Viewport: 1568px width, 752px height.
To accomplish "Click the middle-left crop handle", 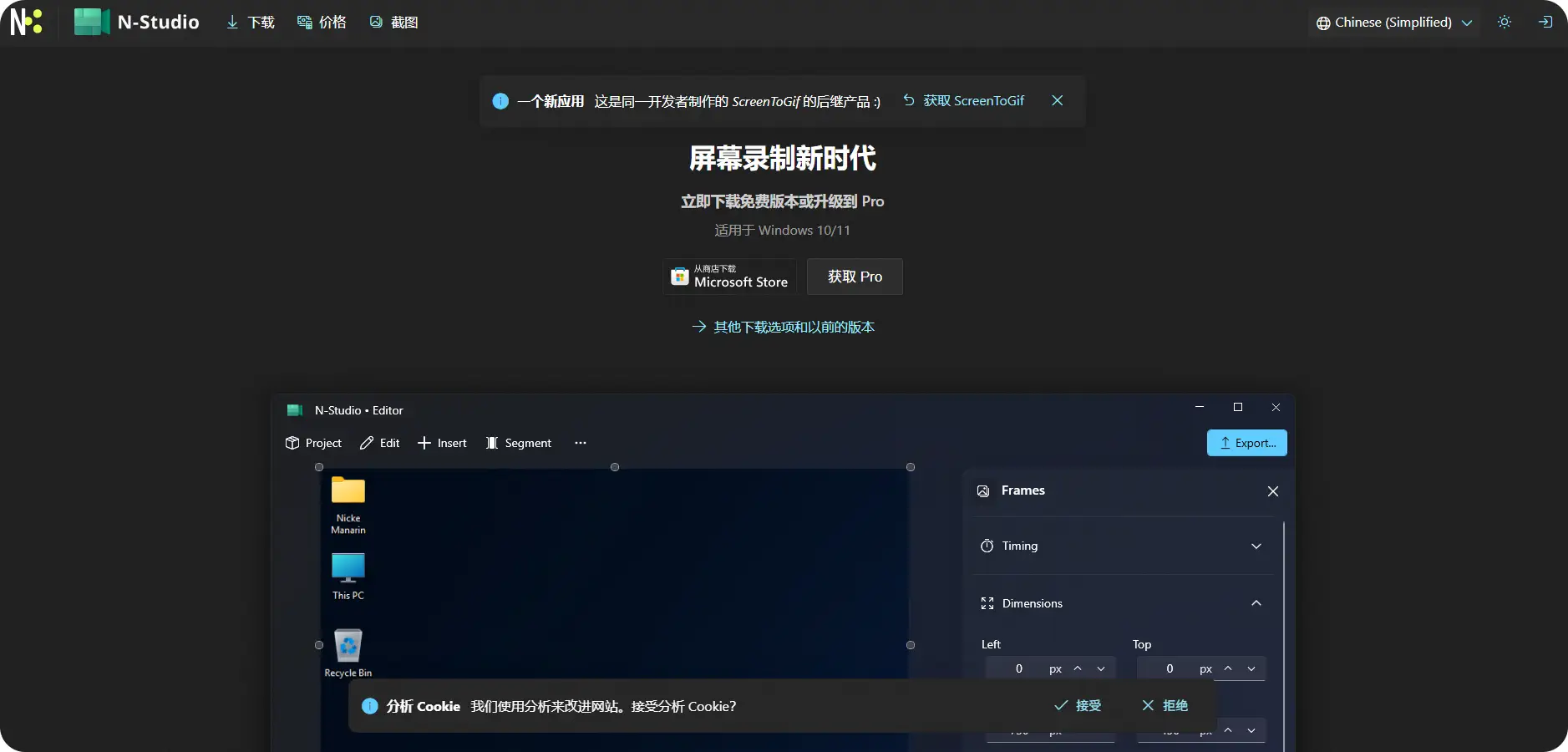I will point(319,645).
